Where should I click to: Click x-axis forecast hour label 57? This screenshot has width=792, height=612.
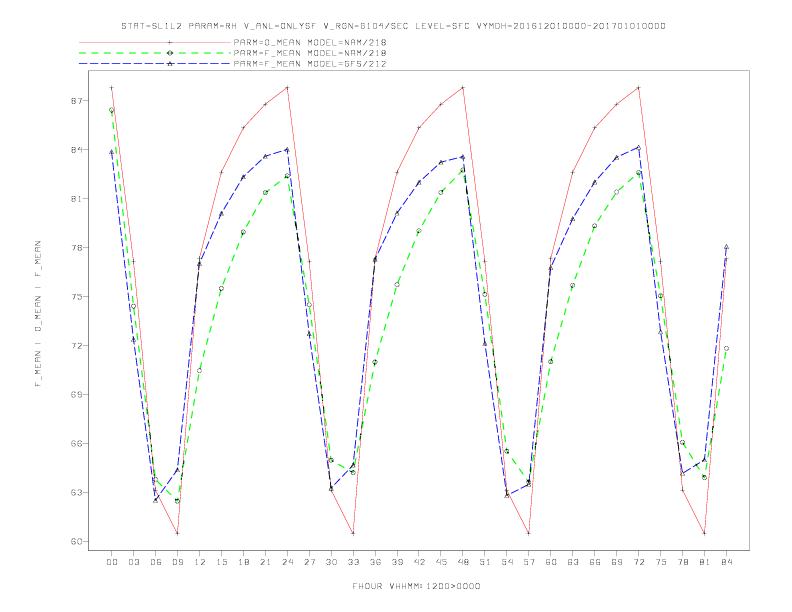[x=529, y=562]
